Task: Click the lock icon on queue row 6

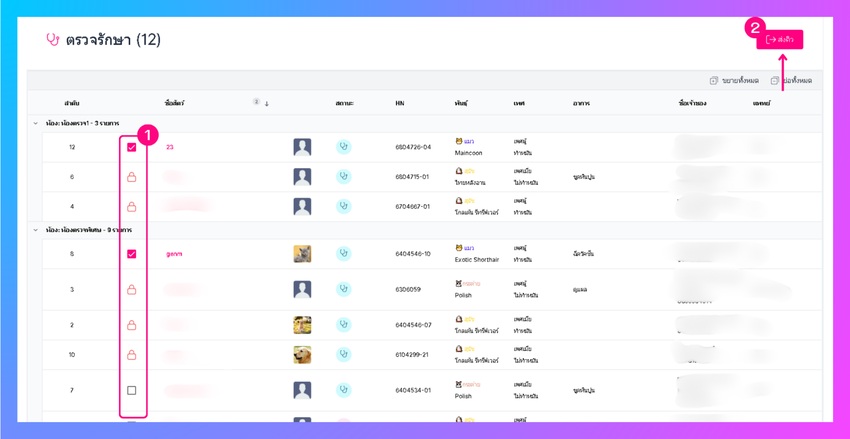Action: click(131, 177)
